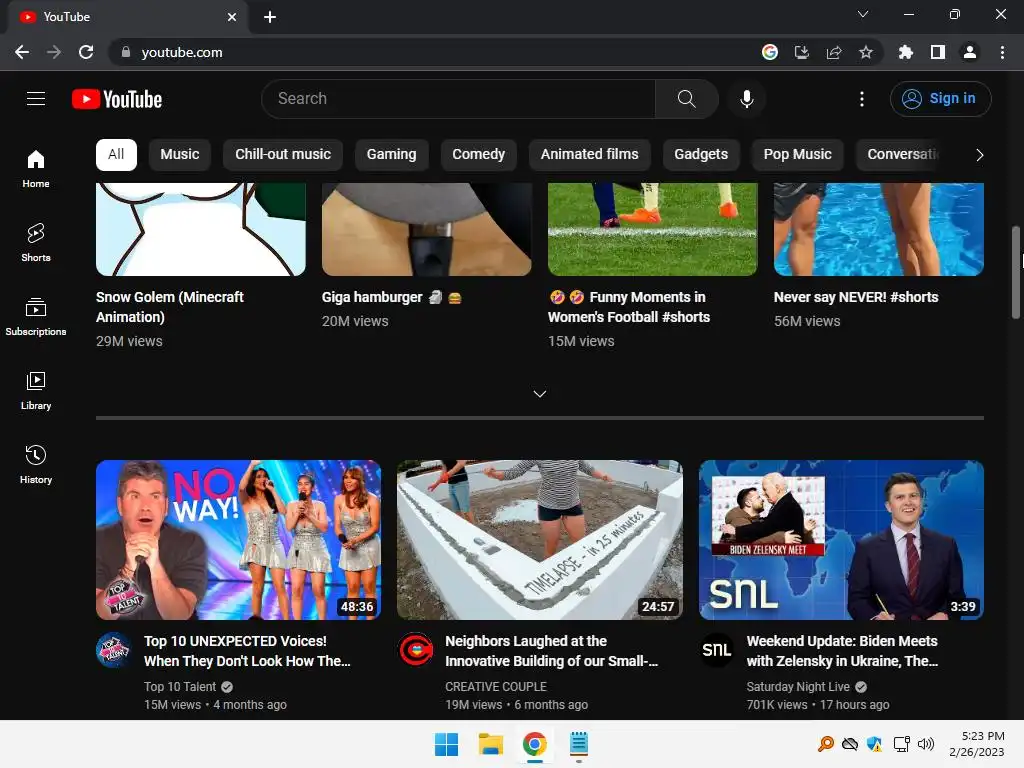Click page vertical scrollbar thumb
1024x768 pixels.
point(1016,272)
